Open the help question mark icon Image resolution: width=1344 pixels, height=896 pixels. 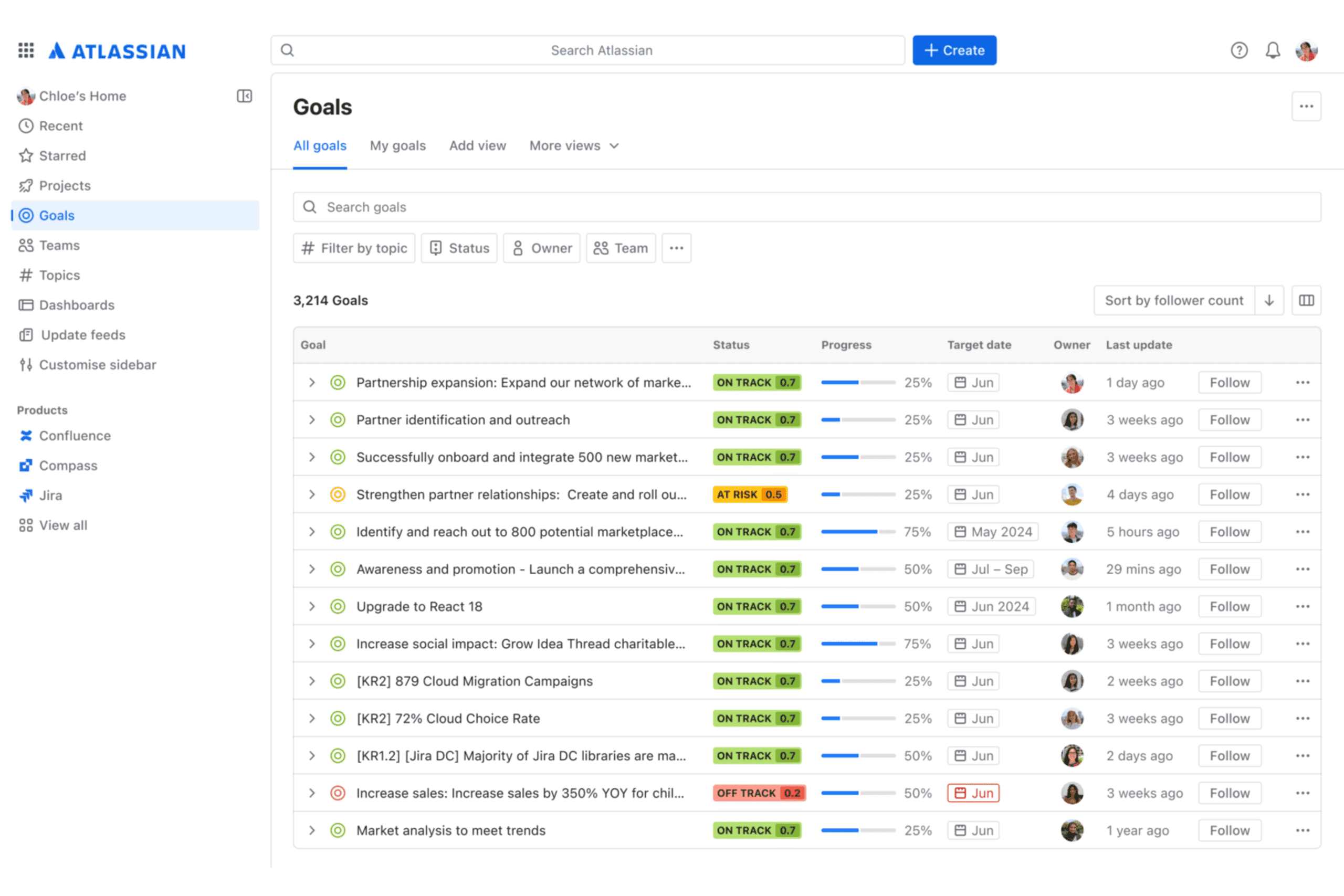[x=1239, y=50]
